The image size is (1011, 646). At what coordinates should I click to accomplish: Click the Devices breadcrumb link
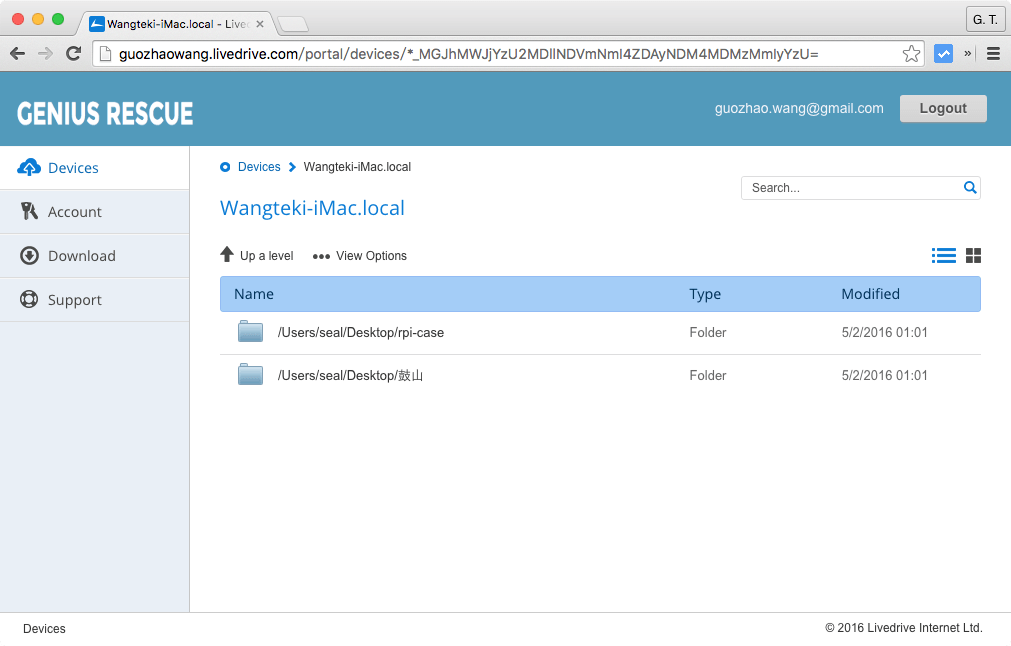click(258, 167)
